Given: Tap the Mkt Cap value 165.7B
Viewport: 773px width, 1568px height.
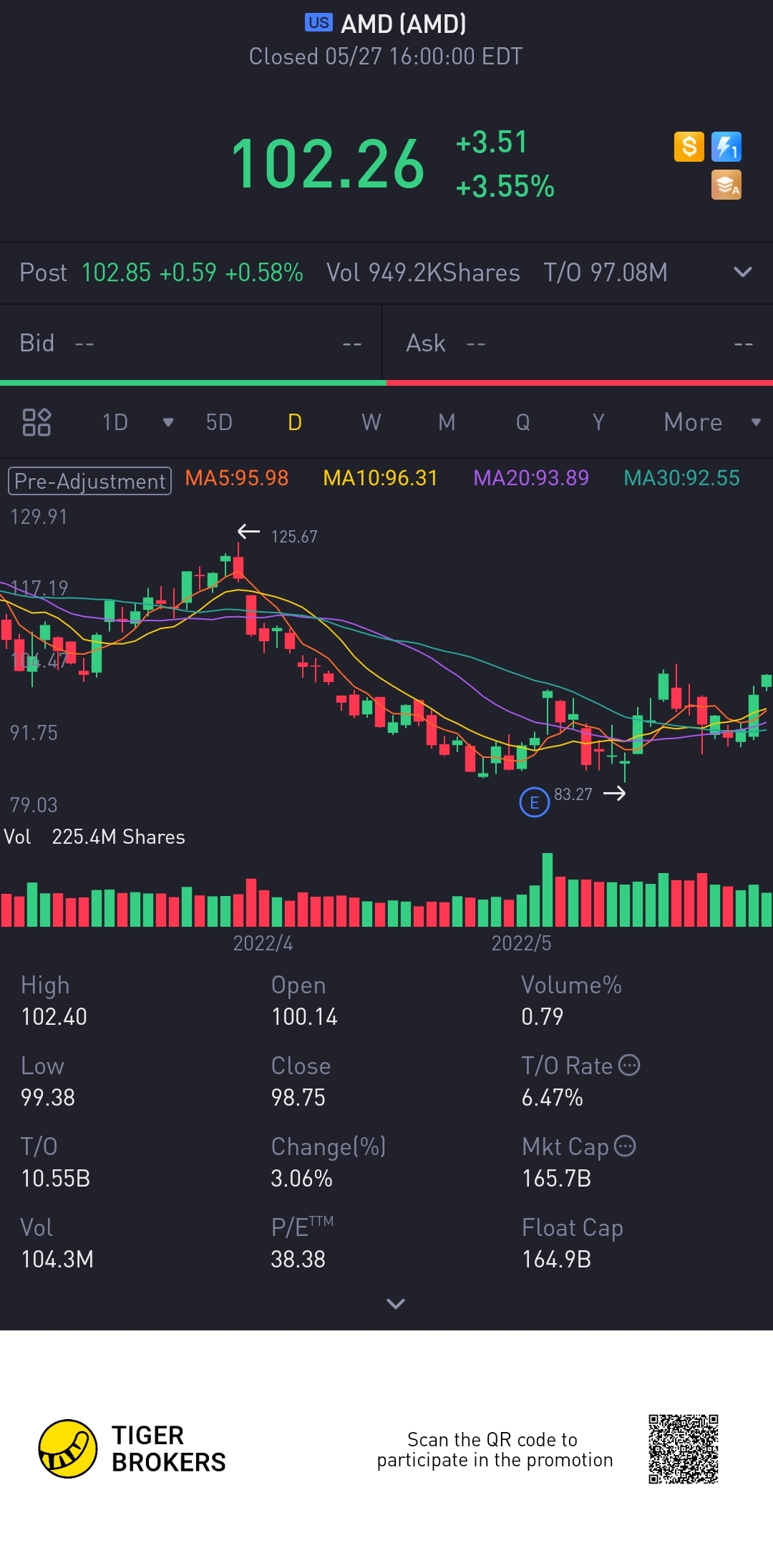Looking at the screenshot, I should (556, 1179).
